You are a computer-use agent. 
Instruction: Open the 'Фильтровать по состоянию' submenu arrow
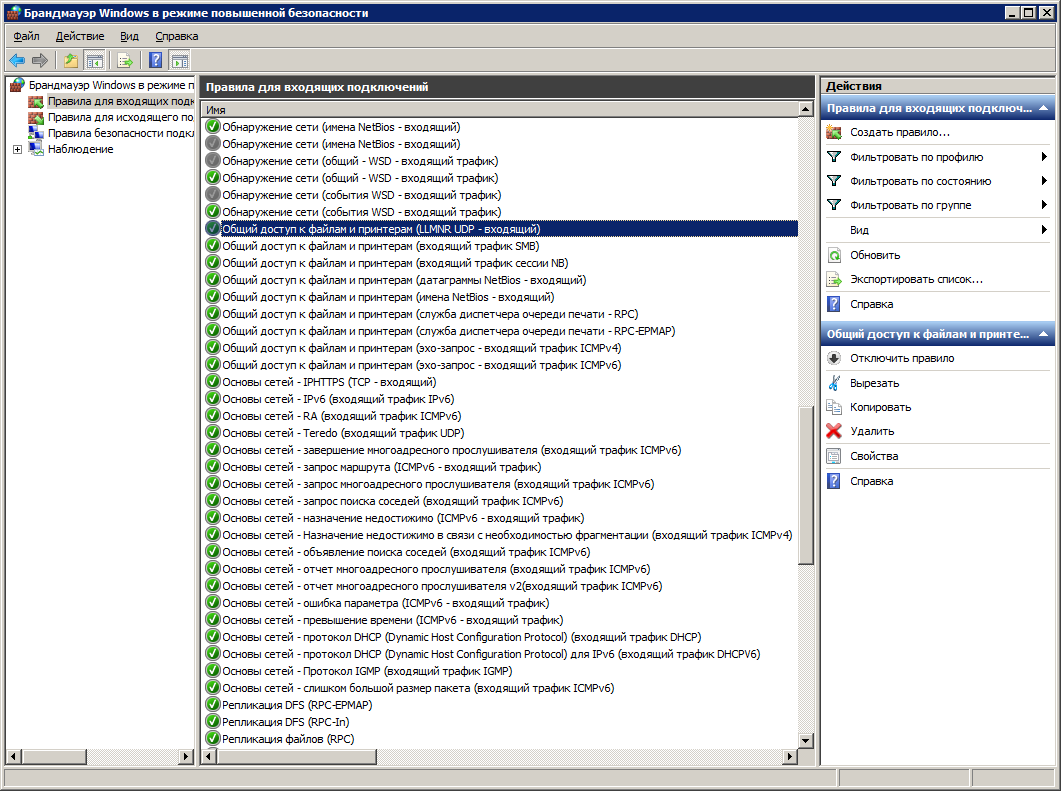pos(1044,181)
